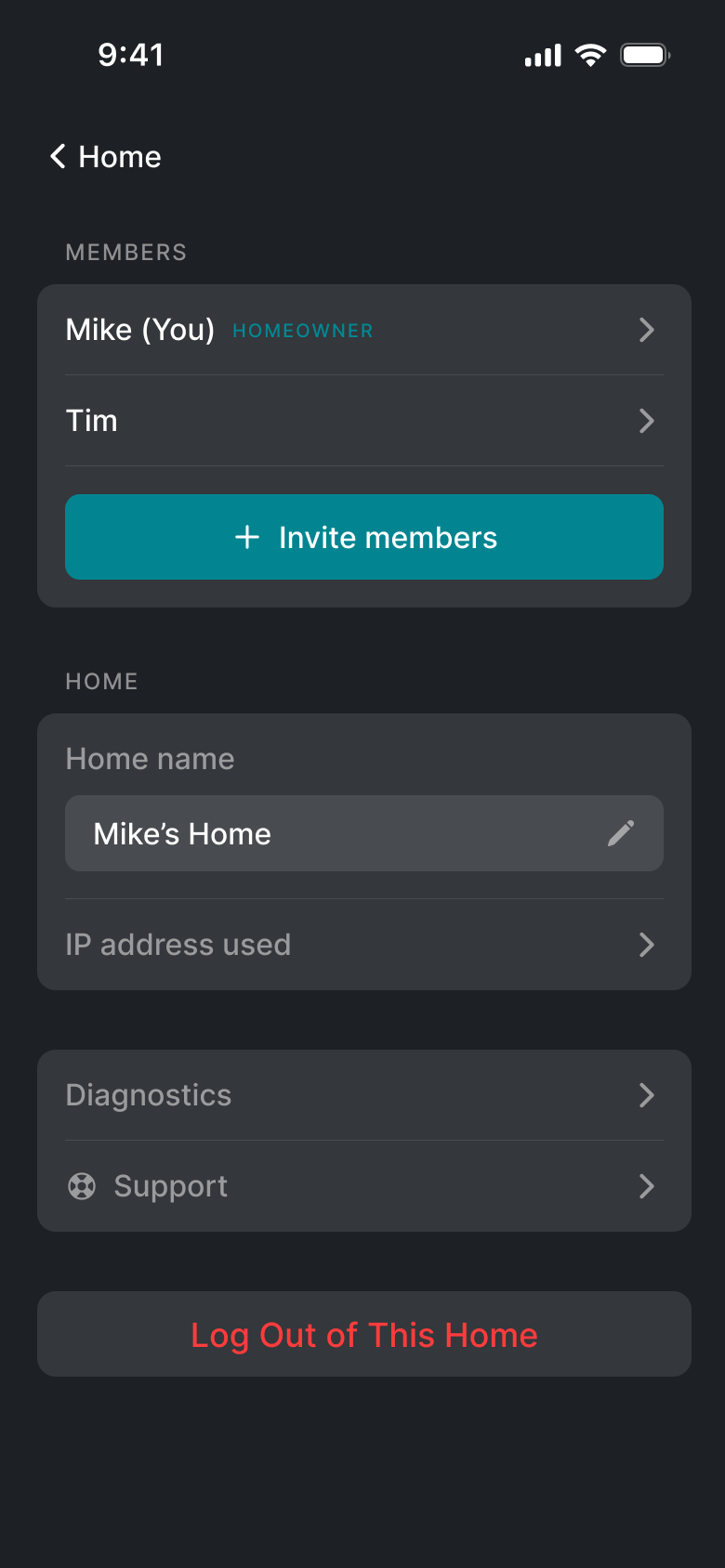Select the Mike's Home name field
725x1568 pixels.
click(x=335, y=833)
